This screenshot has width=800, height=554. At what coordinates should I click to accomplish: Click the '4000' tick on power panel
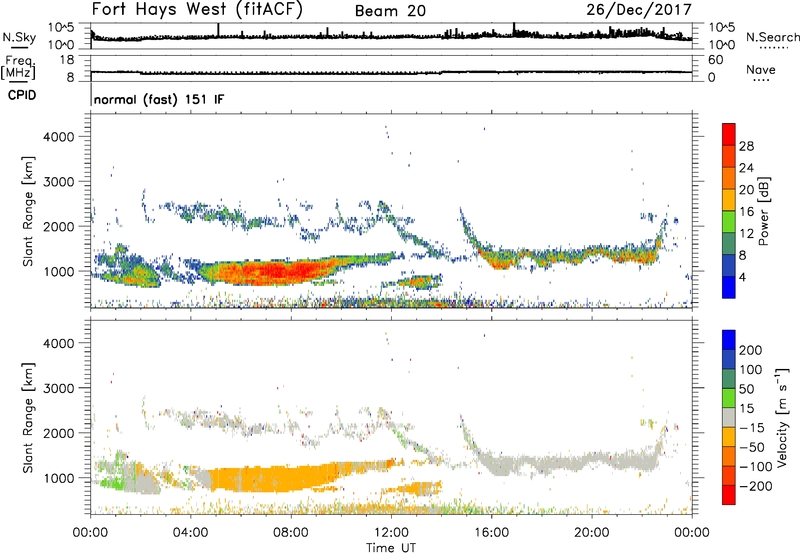click(x=58, y=137)
